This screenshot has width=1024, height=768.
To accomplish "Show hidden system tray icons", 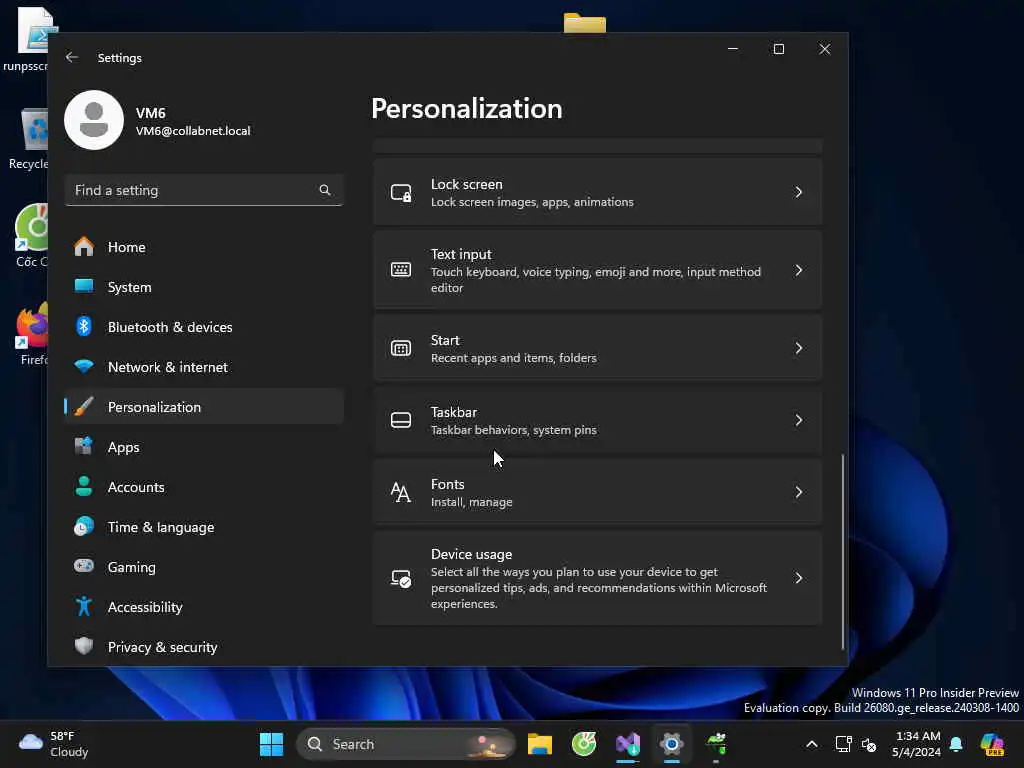I will [811, 744].
